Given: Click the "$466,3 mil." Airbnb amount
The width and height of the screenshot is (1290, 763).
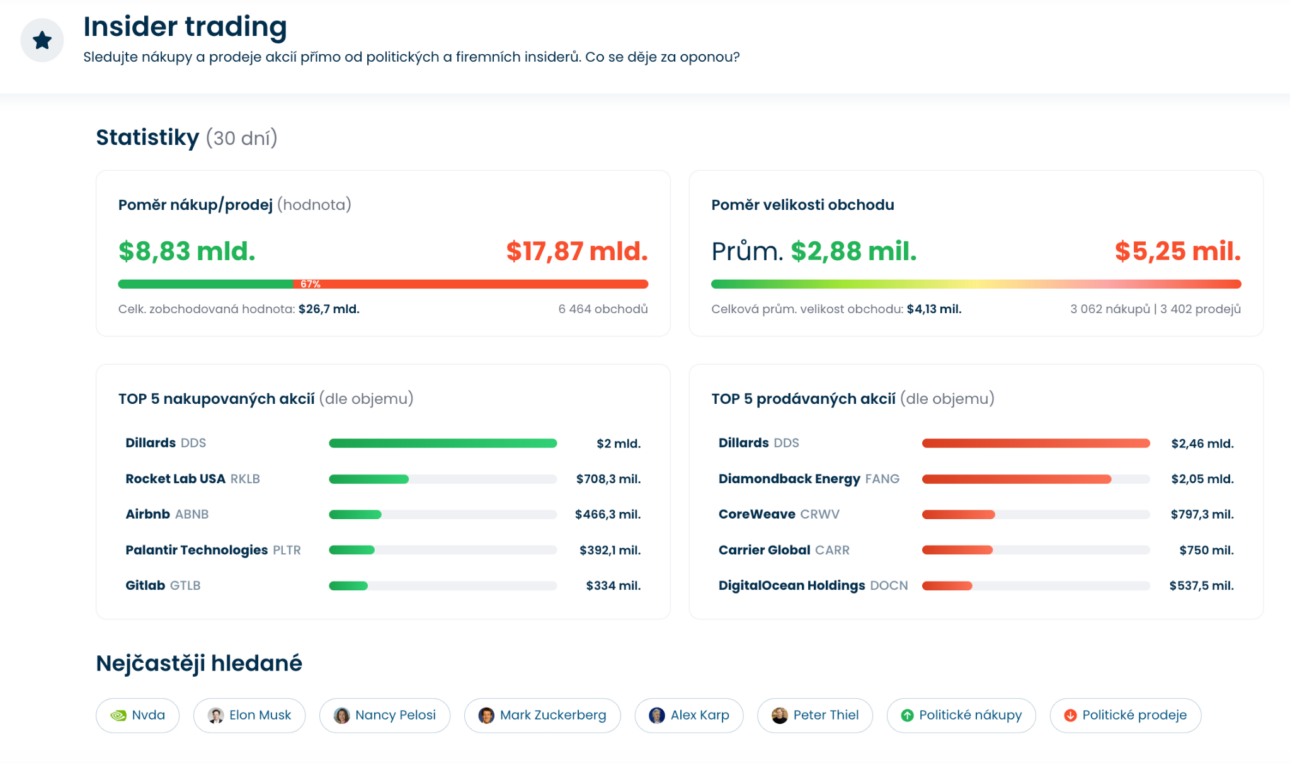Looking at the screenshot, I should coord(608,515).
